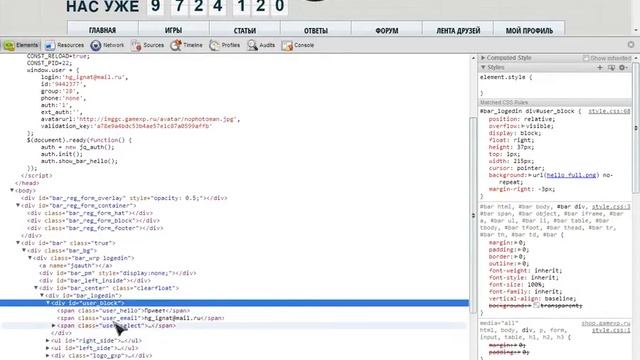Open style.css link for user_block rule
640x360 pixels.
[609, 111]
